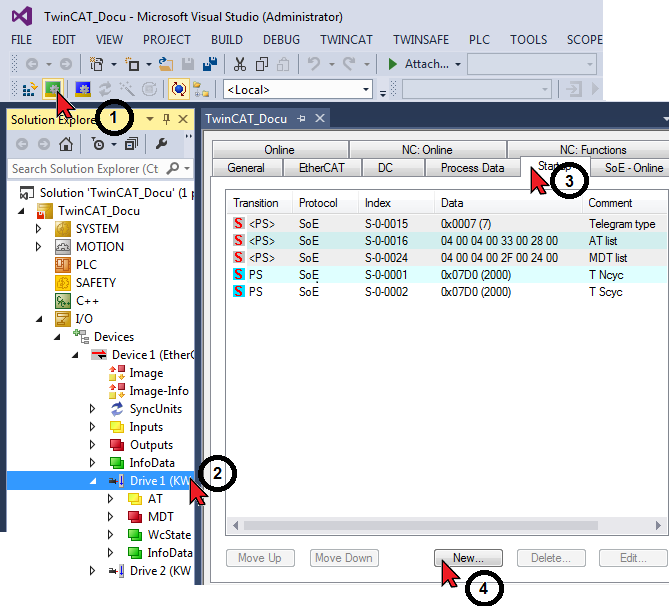Select the S-0-0015 Telegram type row

point(448,224)
